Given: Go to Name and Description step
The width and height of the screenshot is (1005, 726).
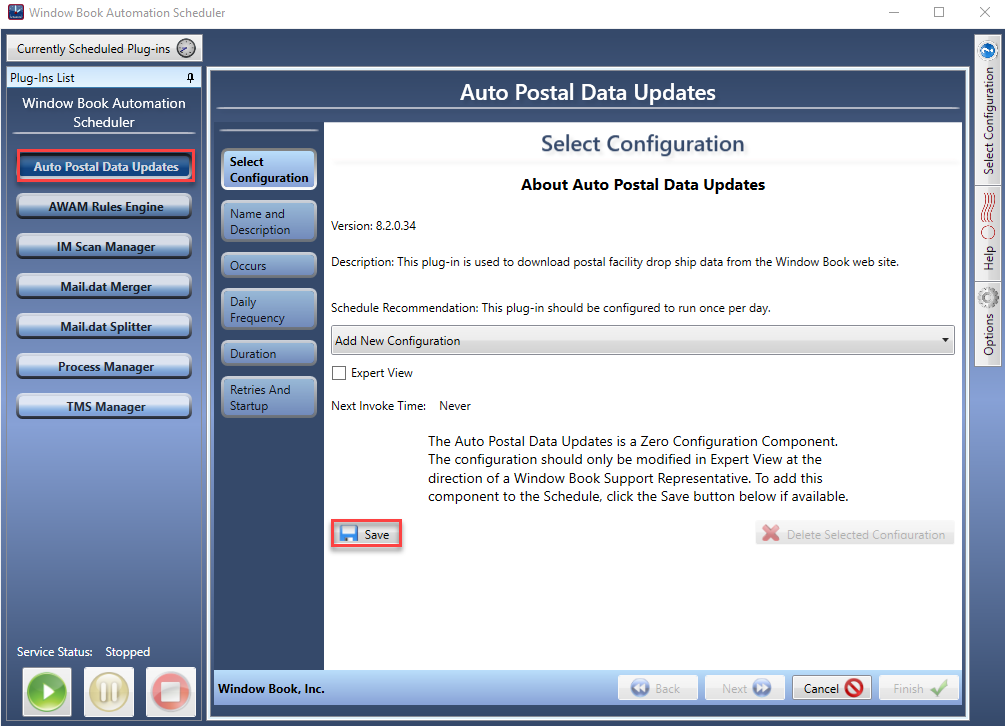Looking at the screenshot, I should (x=269, y=222).
